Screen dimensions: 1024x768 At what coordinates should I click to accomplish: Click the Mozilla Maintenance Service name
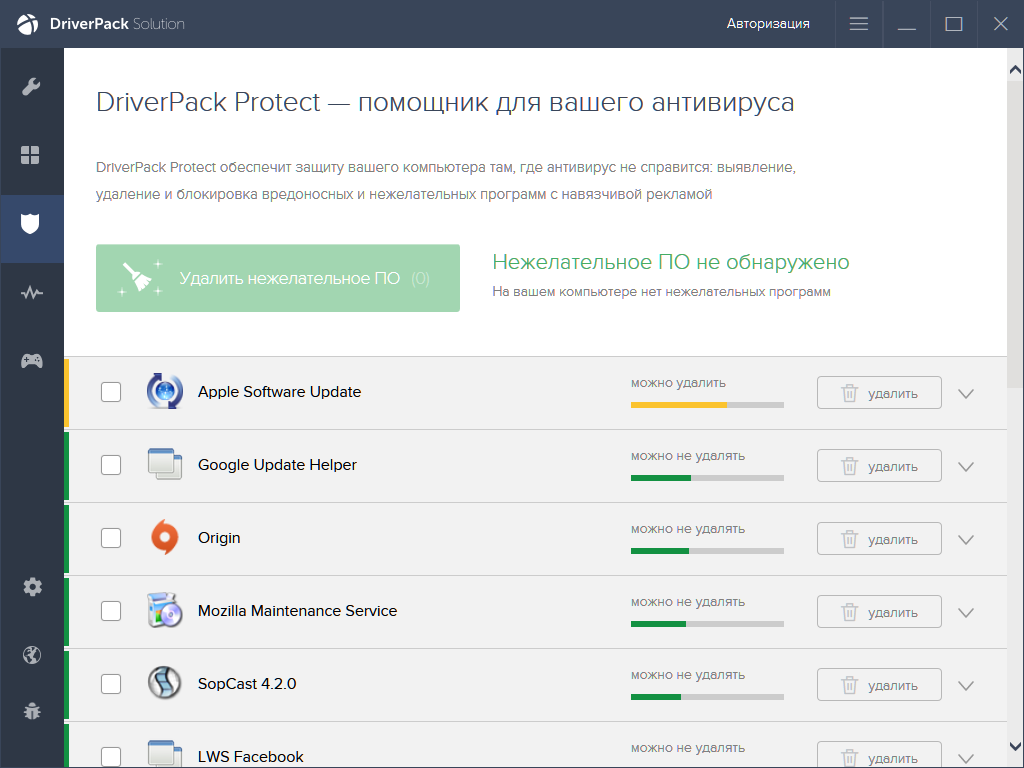pyautogui.click(x=297, y=611)
